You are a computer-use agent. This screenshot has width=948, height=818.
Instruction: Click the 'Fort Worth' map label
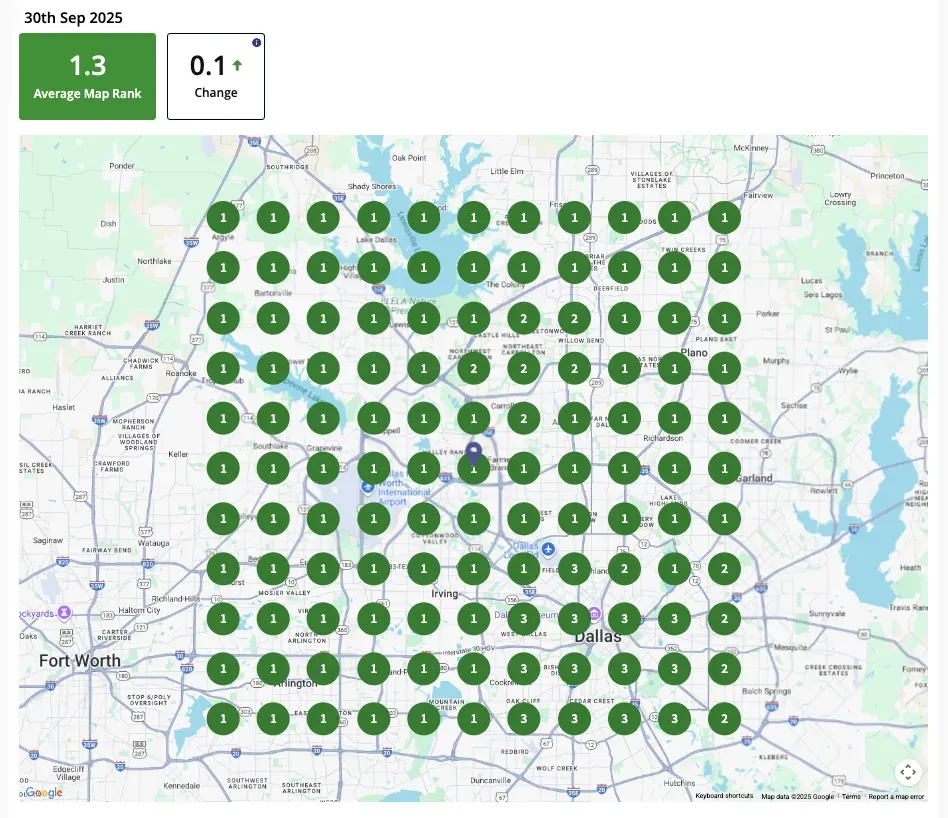coord(80,661)
